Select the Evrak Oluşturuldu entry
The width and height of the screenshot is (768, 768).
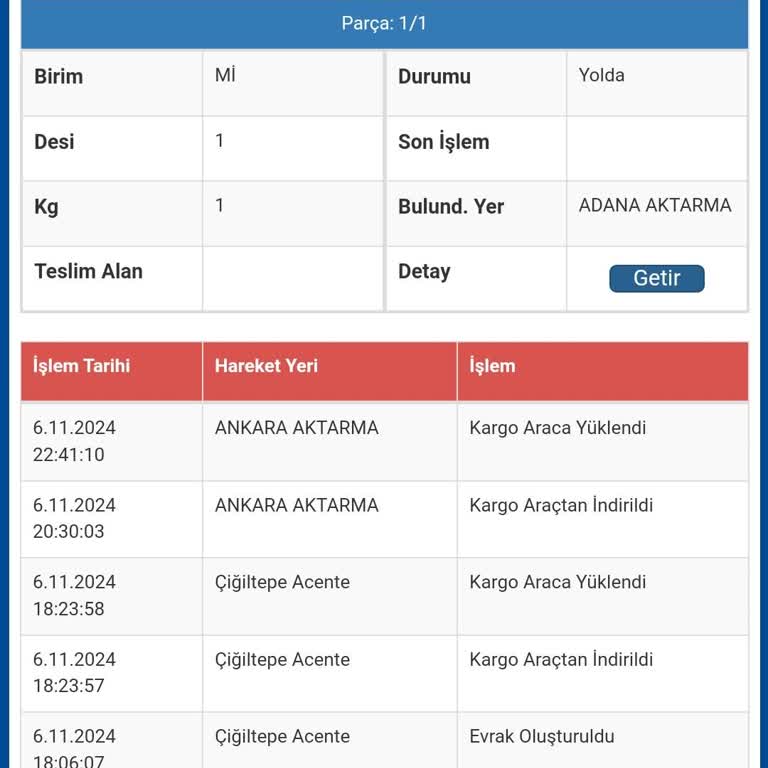click(542, 737)
